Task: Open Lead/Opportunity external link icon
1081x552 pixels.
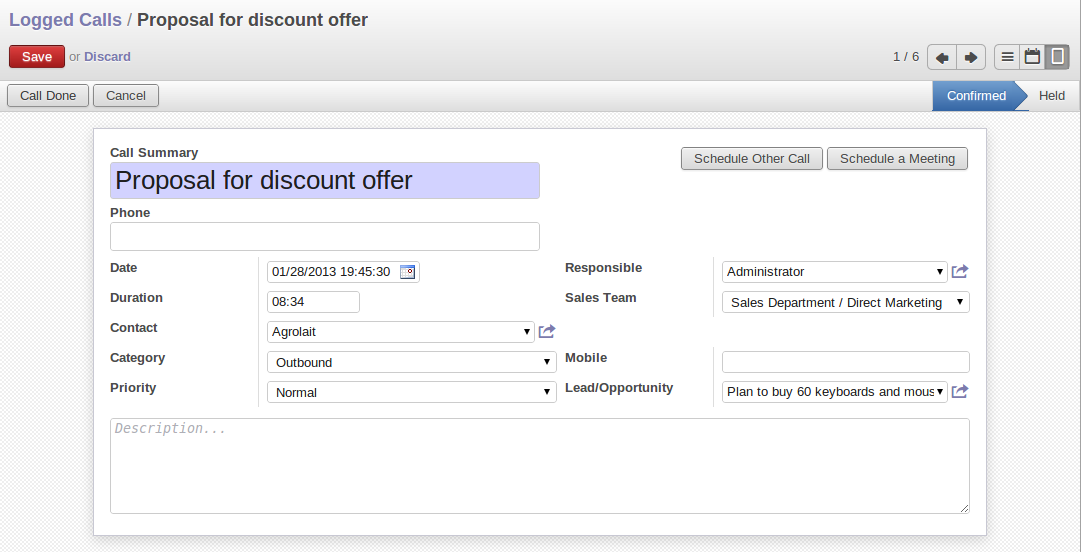Action: pos(960,391)
